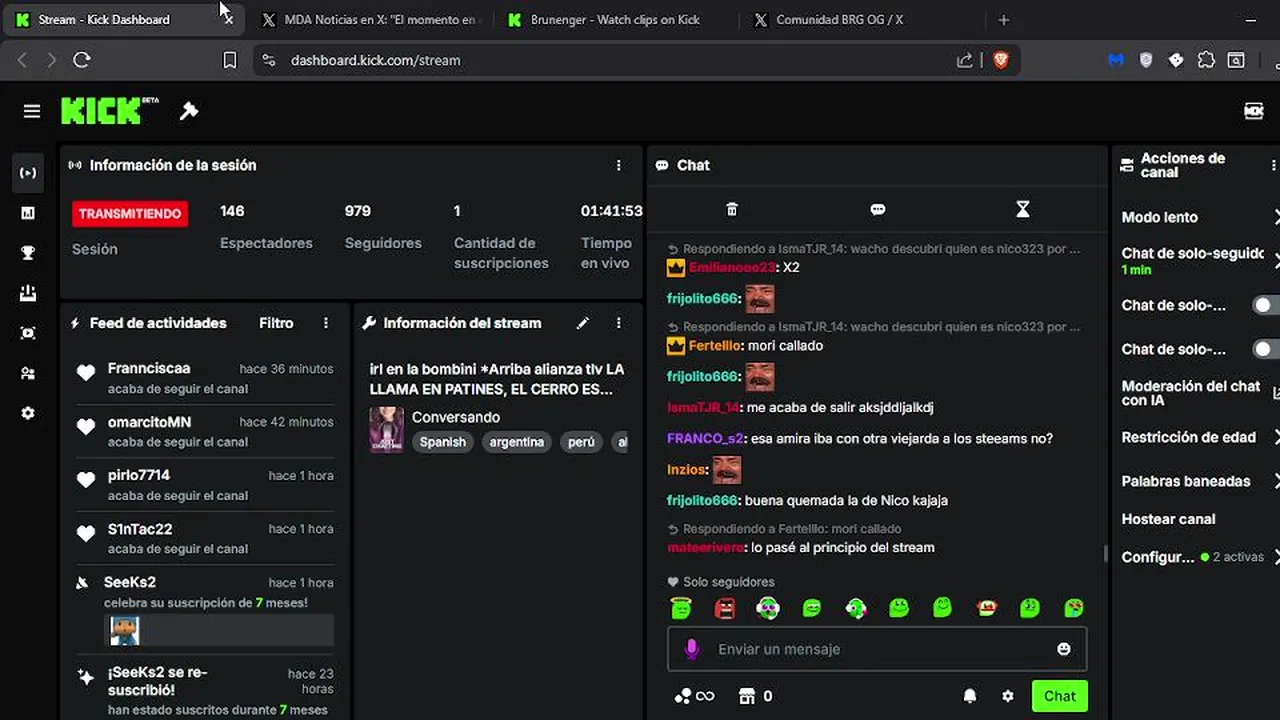Click the Brave Shields lion icon
This screenshot has width=1280, height=720.
pos(1001,60)
